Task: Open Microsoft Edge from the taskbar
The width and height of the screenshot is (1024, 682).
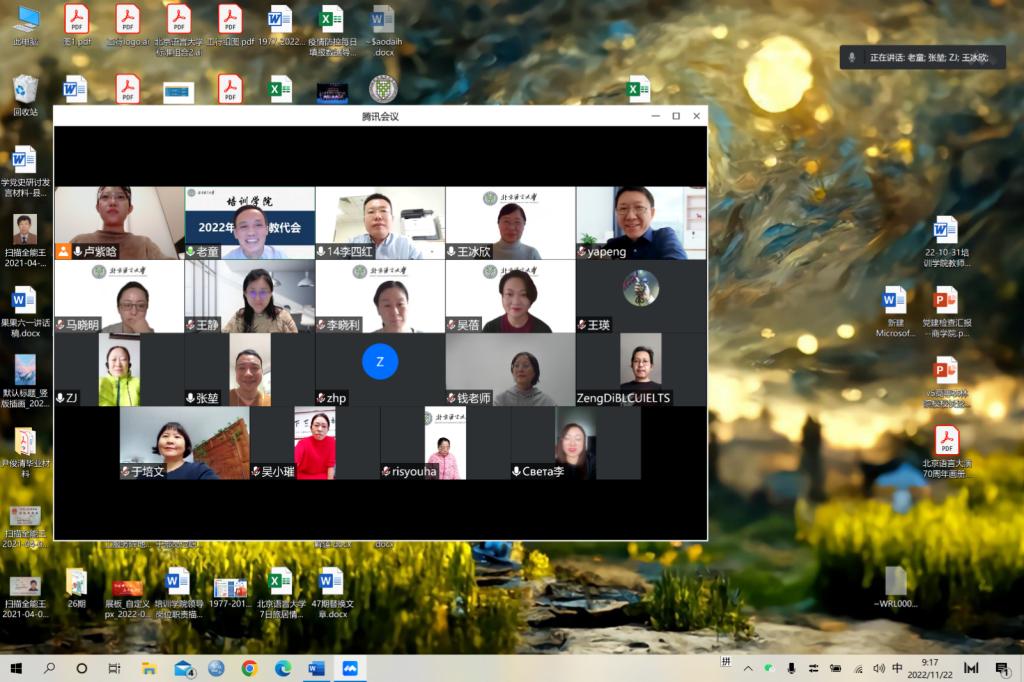Action: tap(283, 668)
